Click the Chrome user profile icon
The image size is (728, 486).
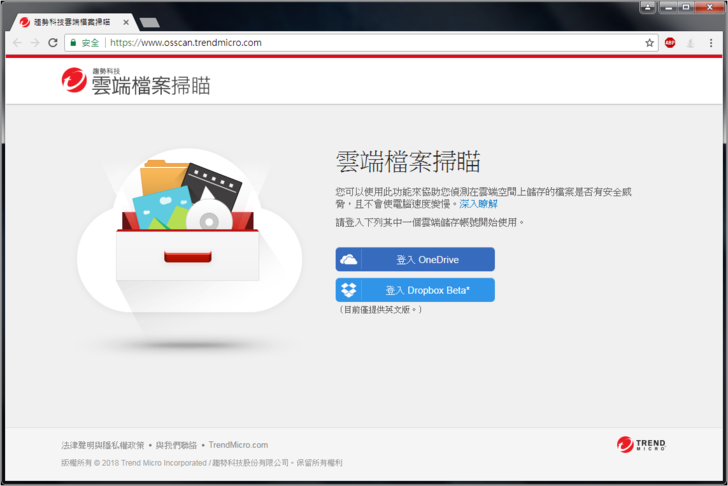pos(648,7)
